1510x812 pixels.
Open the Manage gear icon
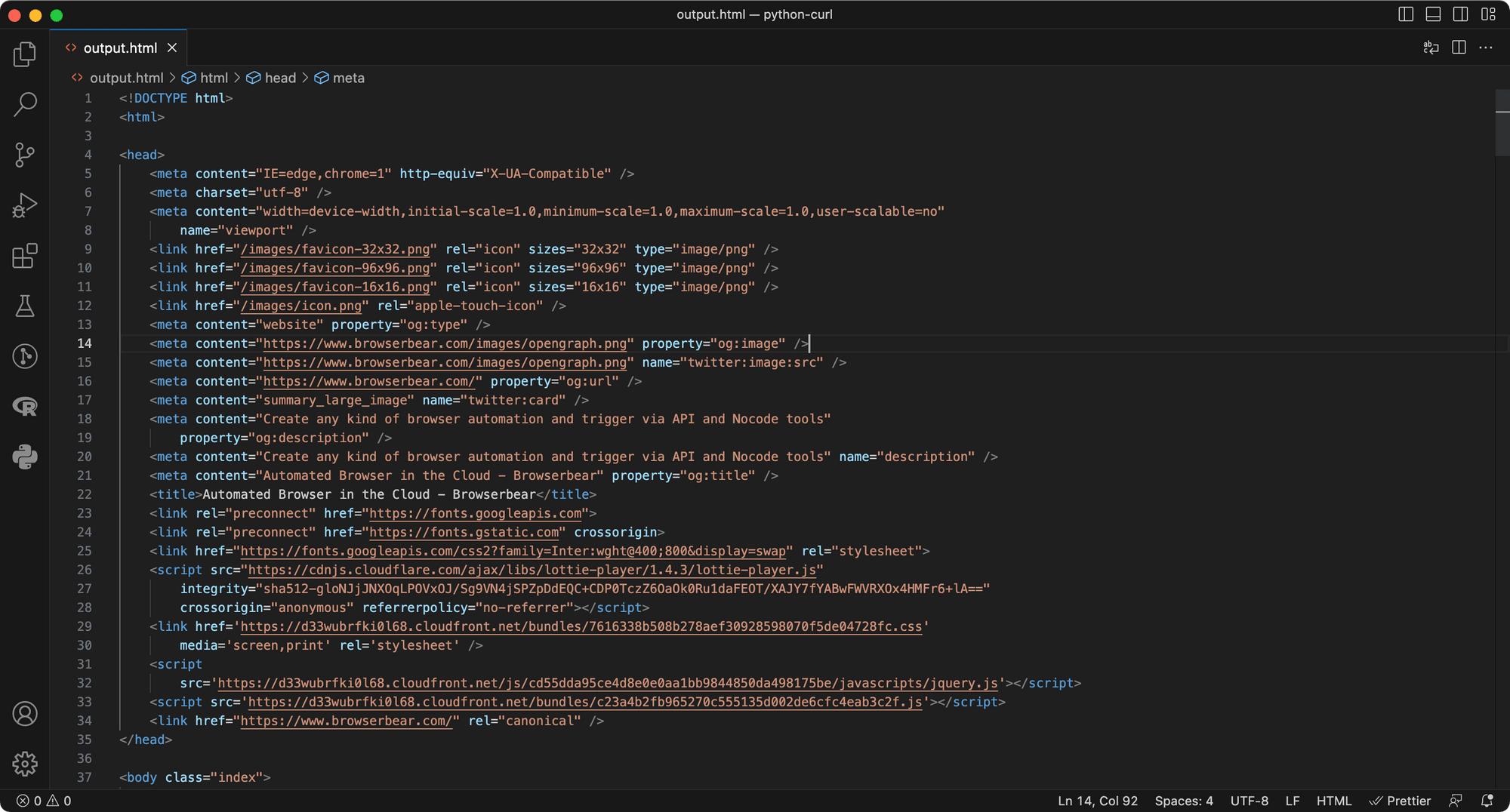[25, 764]
